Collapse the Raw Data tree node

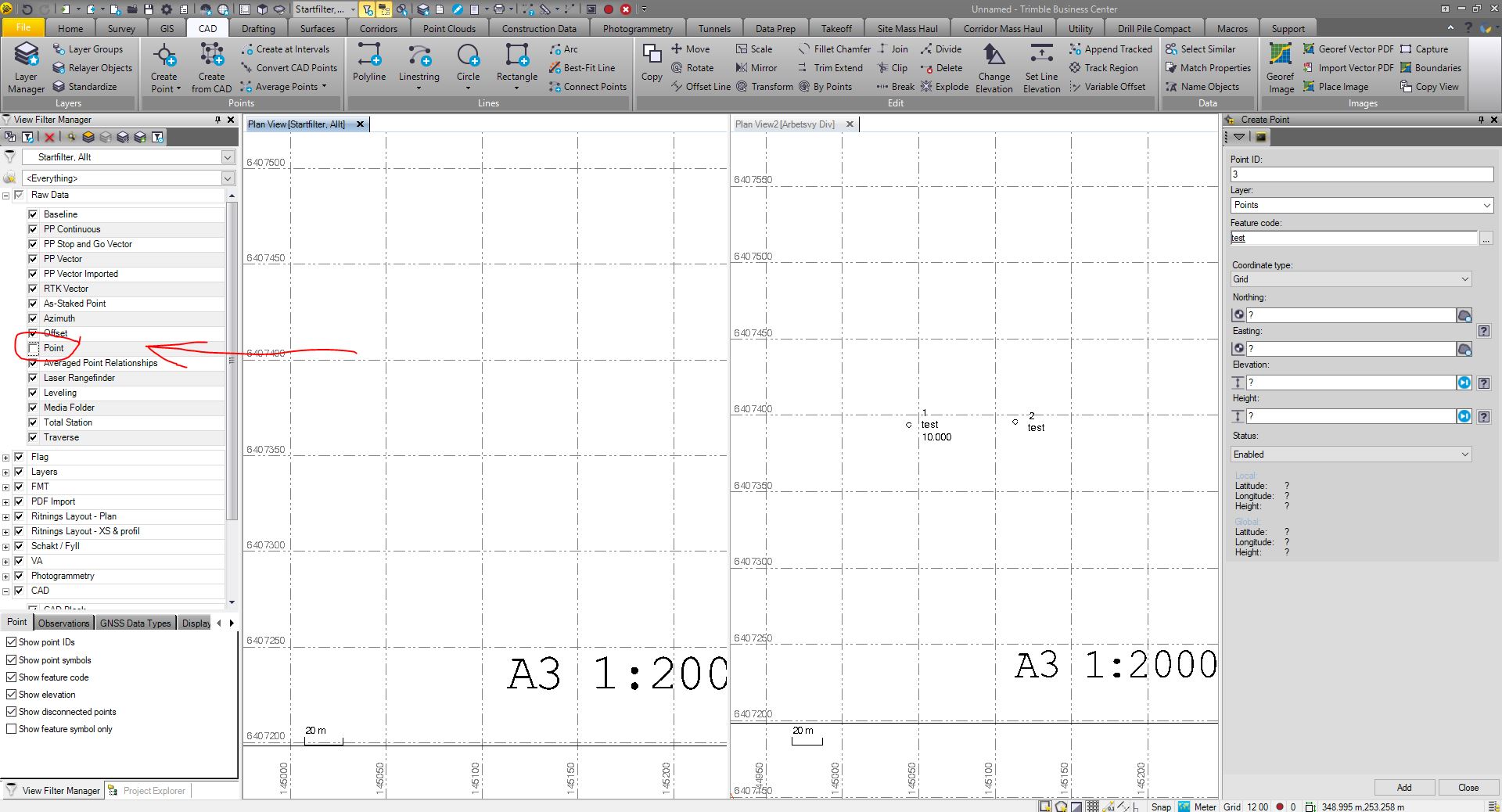[x=6, y=196]
